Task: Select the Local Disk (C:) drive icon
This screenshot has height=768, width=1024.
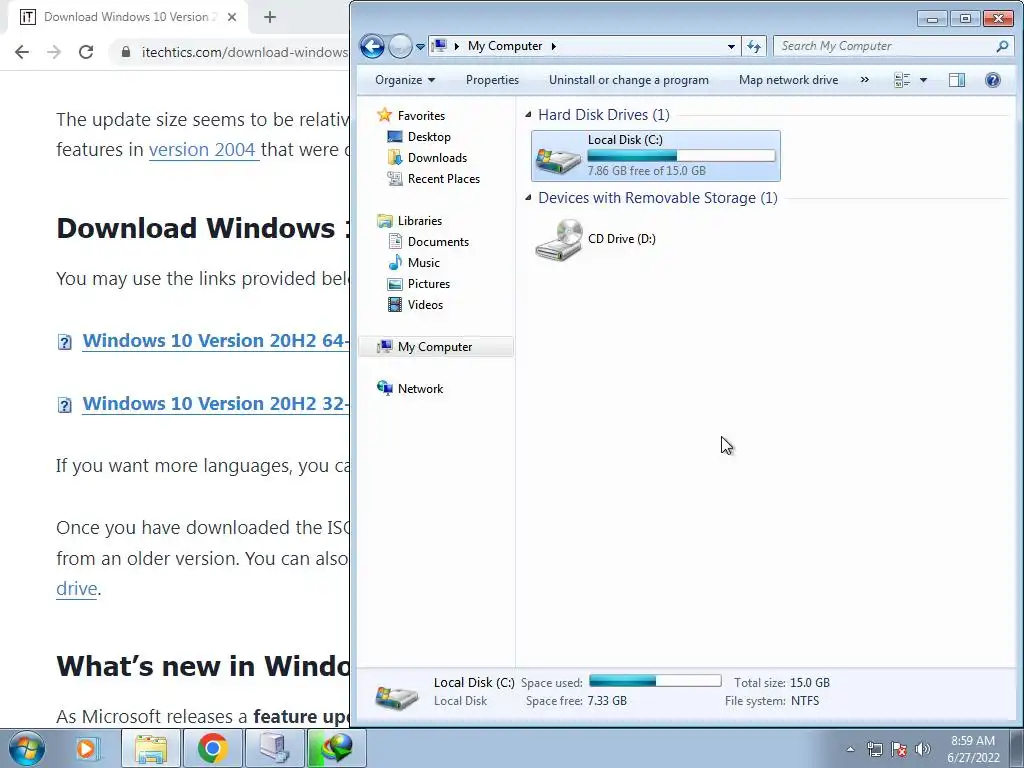Action: tap(558, 159)
